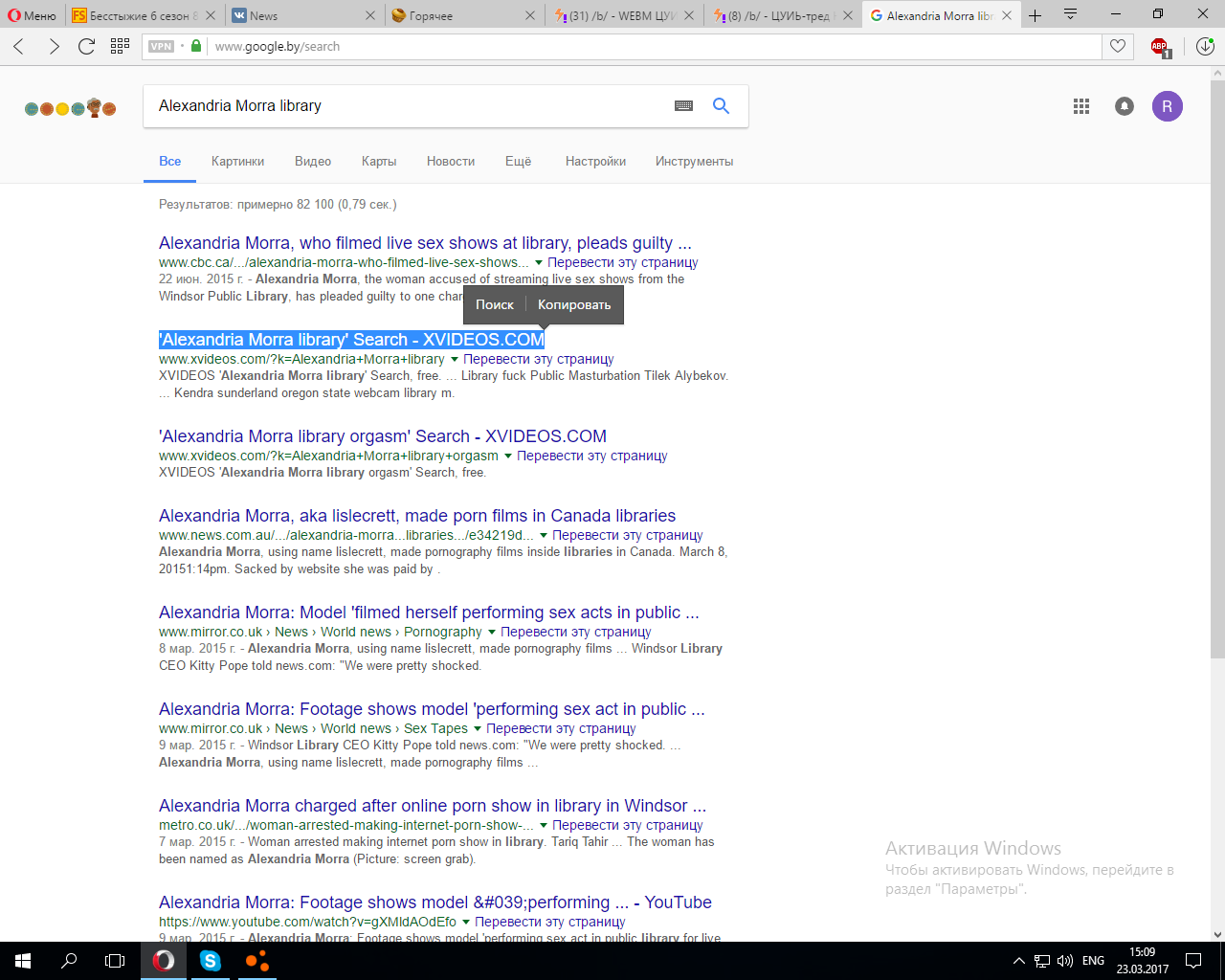Open Skype from the taskbar
Viewport: 1225px width, 980px height.
coord(211,961)
